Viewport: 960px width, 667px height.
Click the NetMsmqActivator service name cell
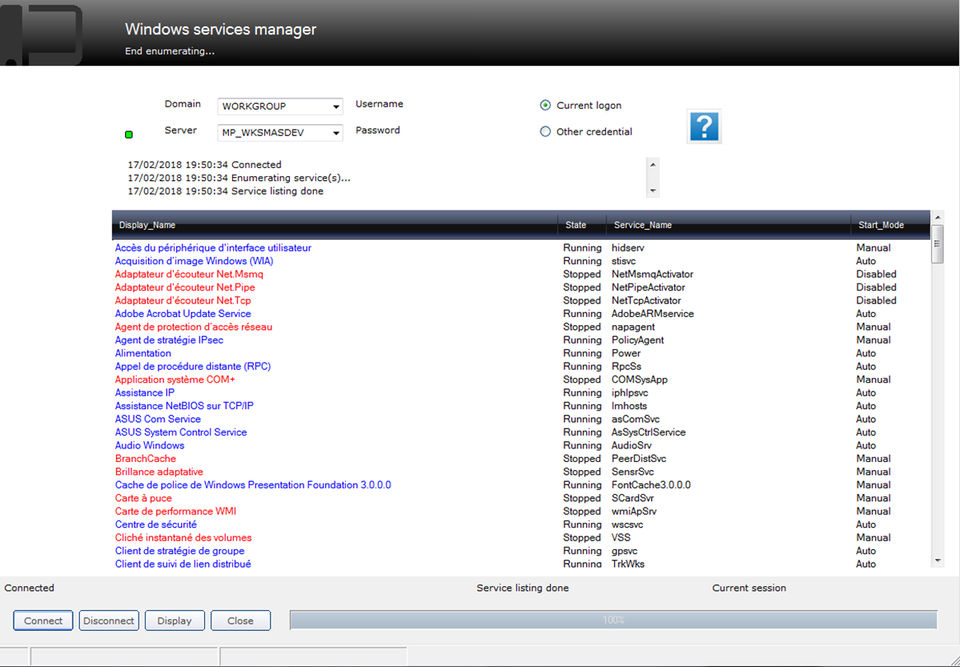point(652,274)
